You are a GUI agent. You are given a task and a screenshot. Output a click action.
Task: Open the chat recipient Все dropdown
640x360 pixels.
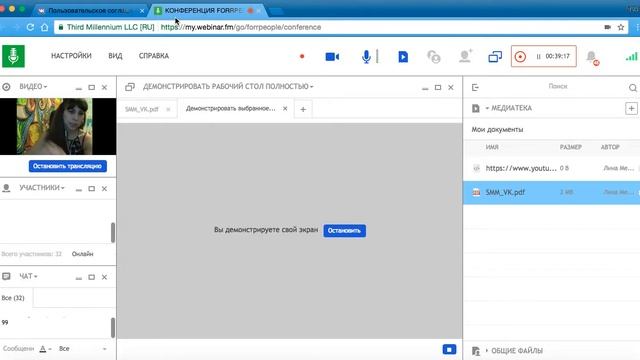82,349
